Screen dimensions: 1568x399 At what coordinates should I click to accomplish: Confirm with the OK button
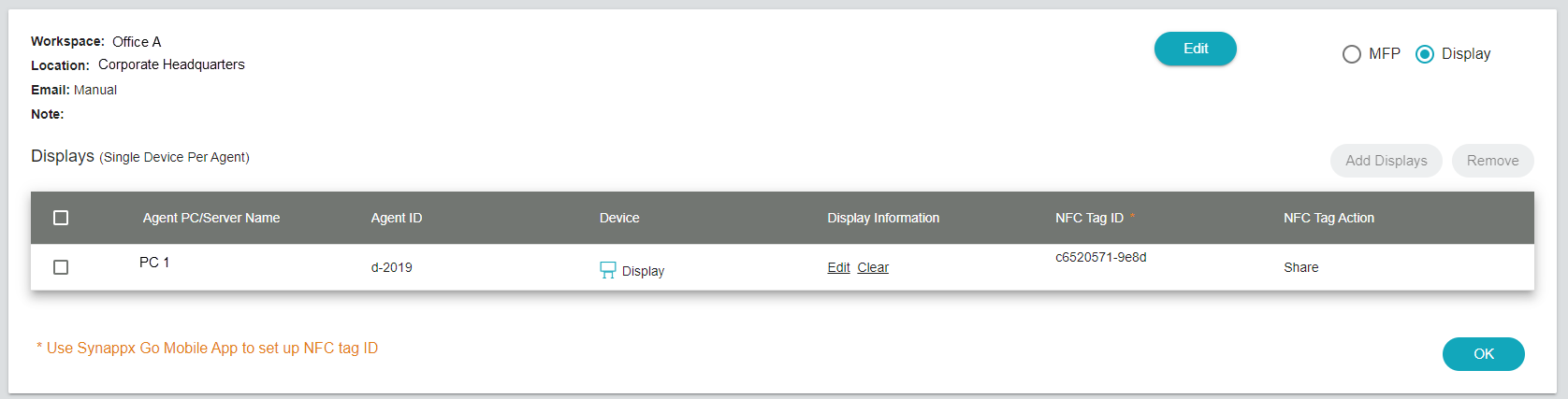[1483, 354]
